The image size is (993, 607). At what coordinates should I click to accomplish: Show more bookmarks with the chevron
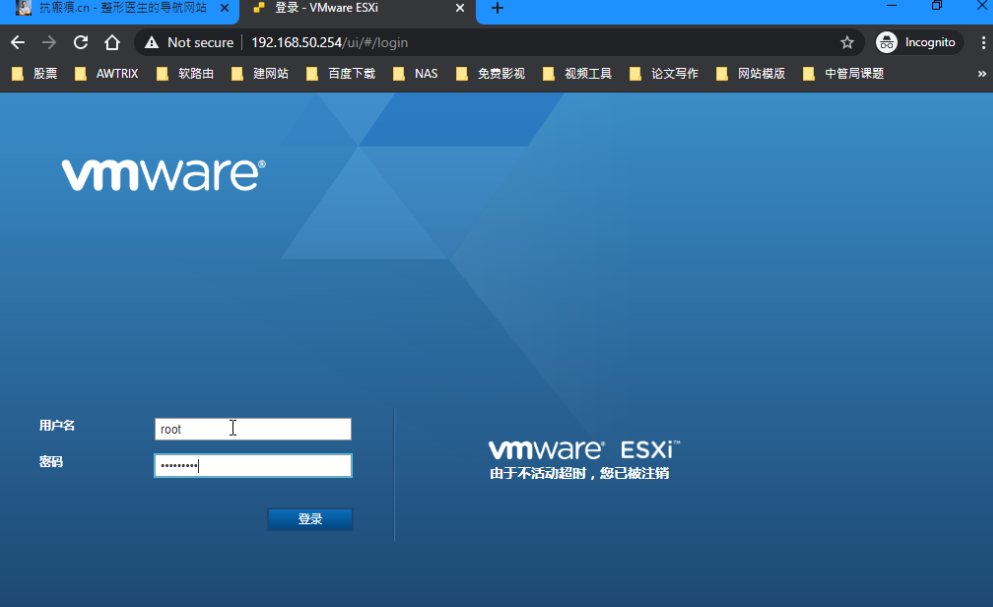click(x=982, y=74)
